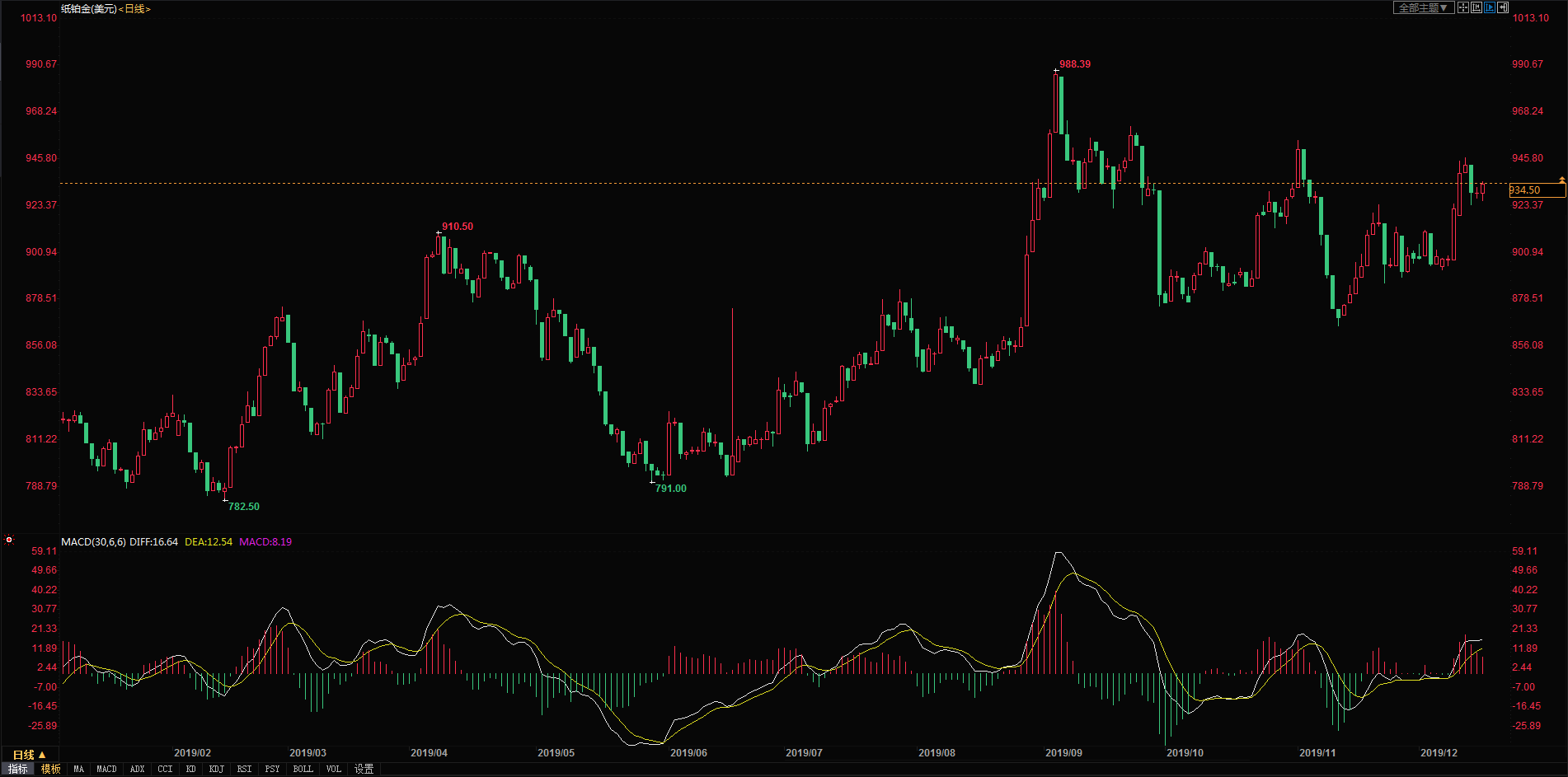Click the <日线> period label in title
This screenshot has width=1568, height=777.
point(135,8)
